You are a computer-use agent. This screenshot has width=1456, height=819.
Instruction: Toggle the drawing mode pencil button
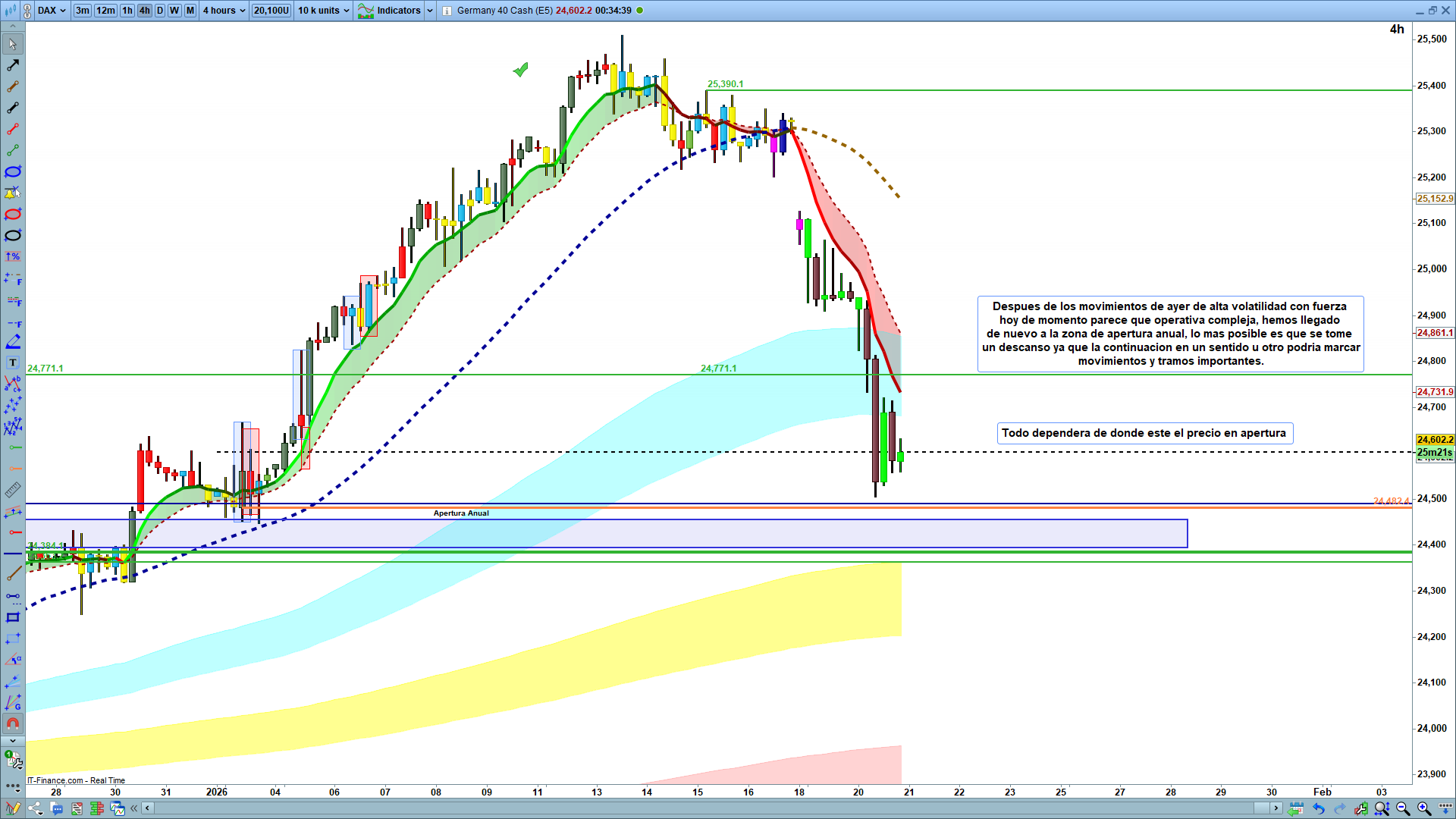13,808
